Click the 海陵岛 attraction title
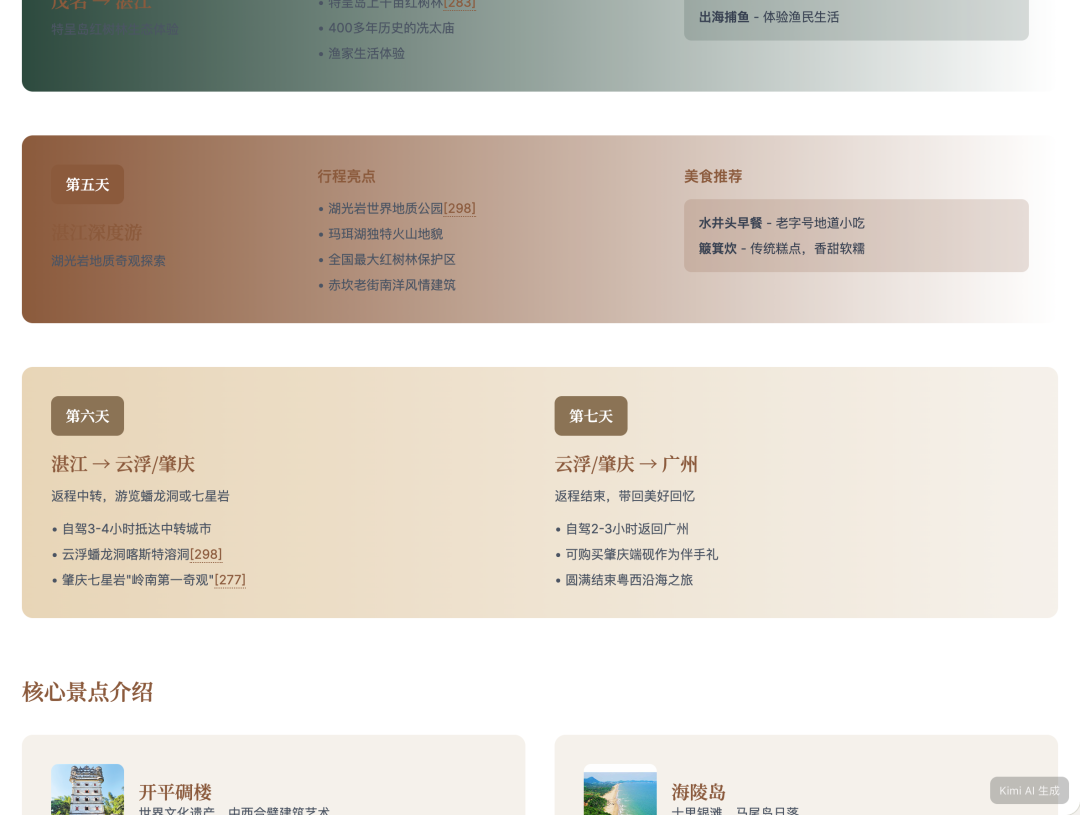 coord(699,792)
